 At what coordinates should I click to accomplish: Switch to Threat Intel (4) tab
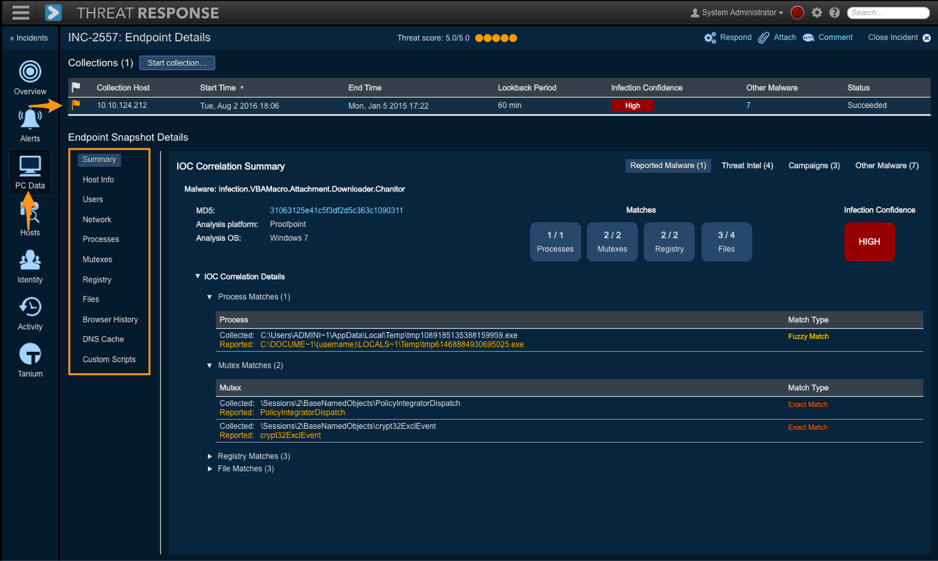tap(747, 166)
